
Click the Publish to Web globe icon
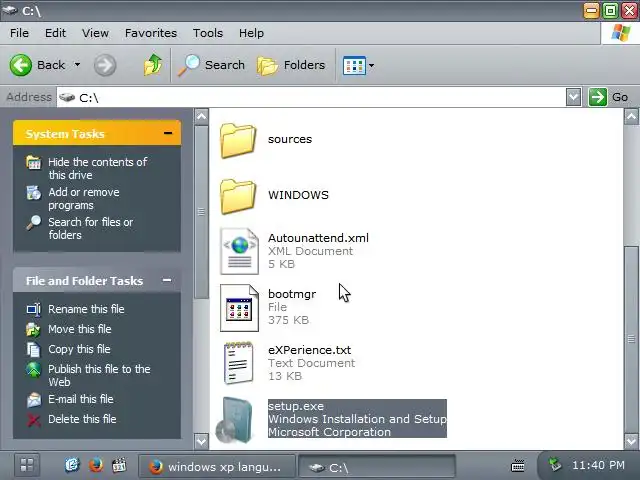tap(34, 369)
